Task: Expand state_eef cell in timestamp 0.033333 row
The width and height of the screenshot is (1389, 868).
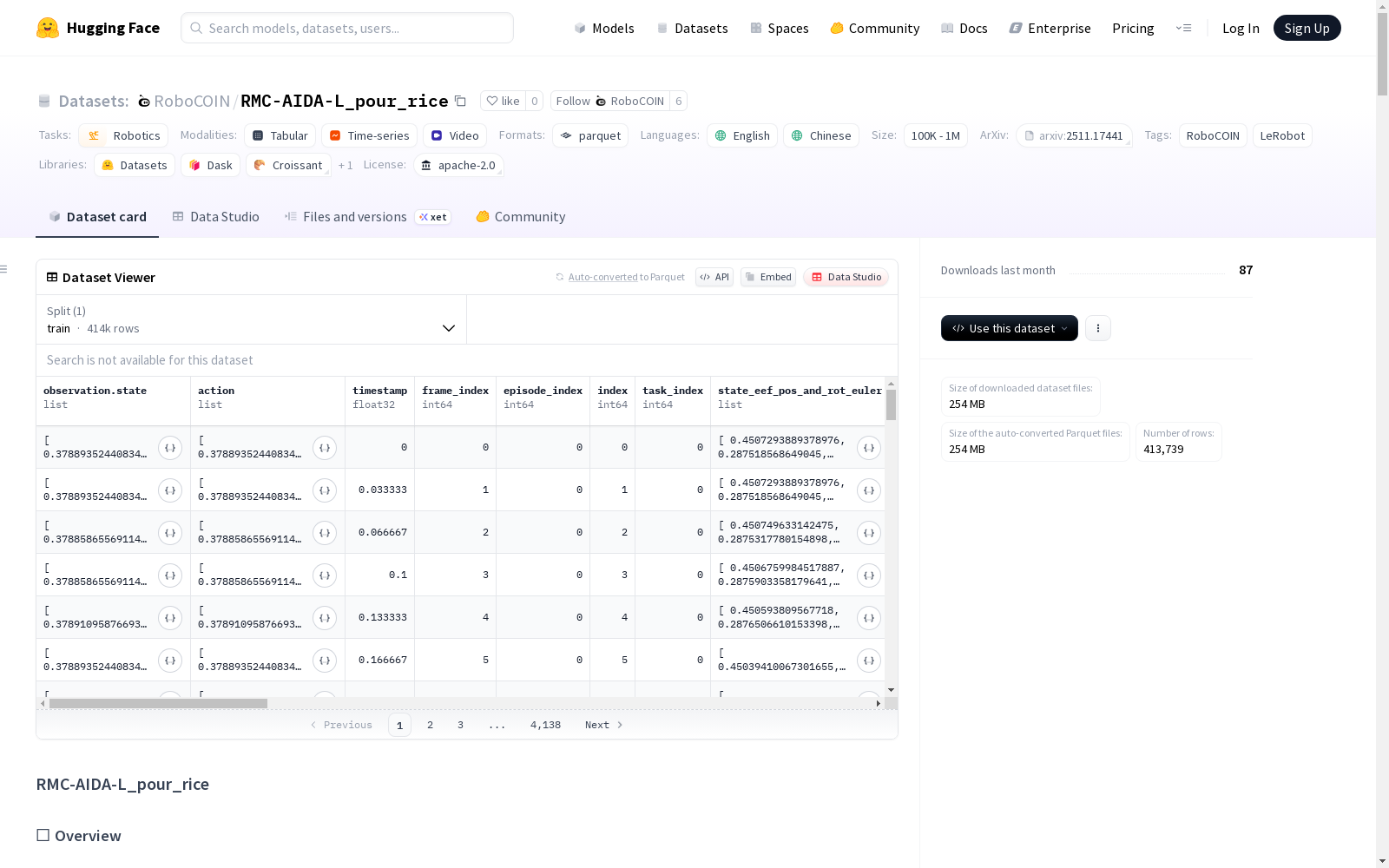Action: 869,490
